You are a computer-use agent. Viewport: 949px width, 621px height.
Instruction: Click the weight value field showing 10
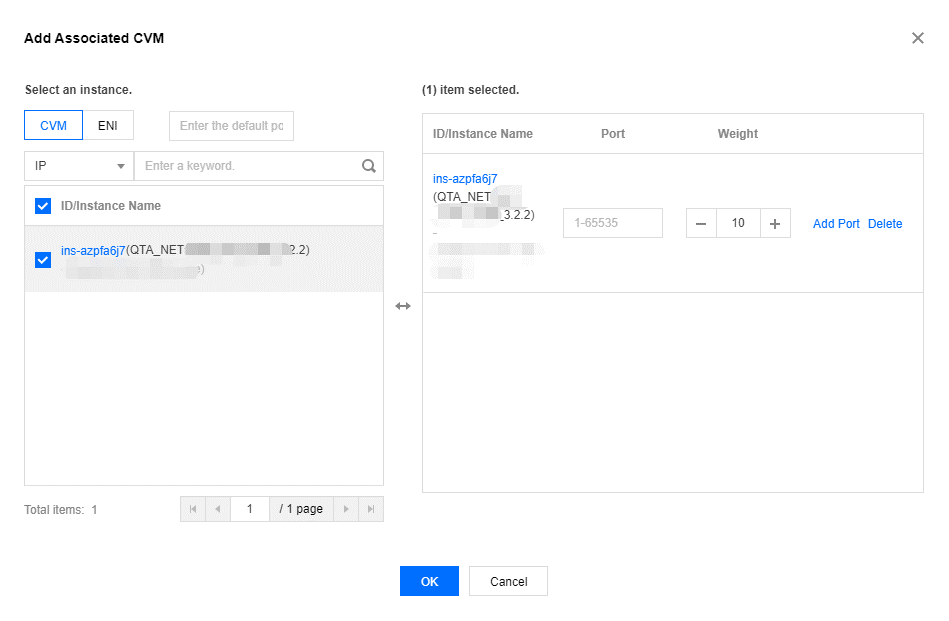pos(738,223)
